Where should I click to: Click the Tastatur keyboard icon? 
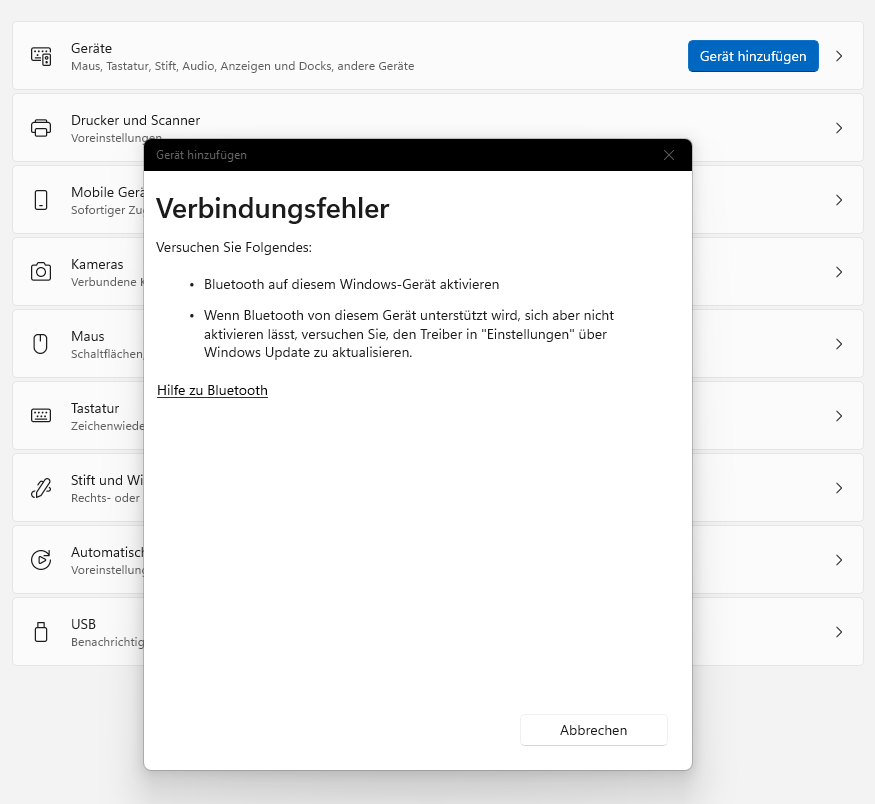coord(41,416)
